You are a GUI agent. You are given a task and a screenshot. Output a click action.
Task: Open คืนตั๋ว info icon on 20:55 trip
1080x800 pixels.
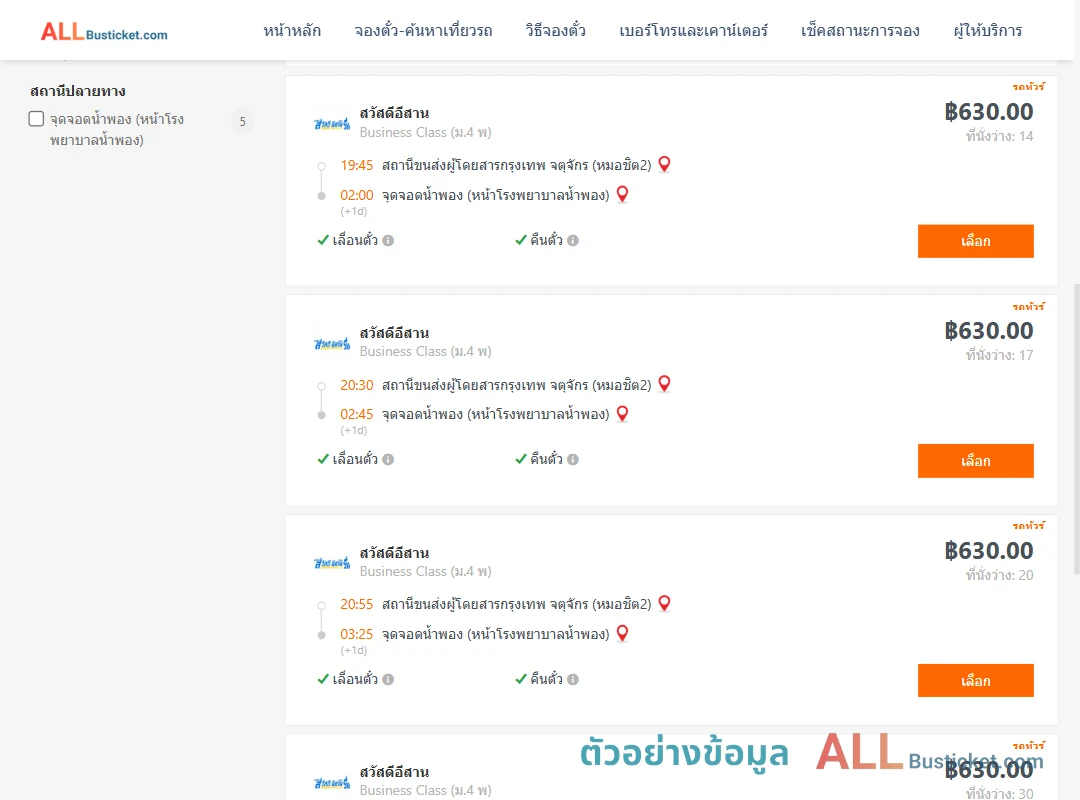[573, 679]
